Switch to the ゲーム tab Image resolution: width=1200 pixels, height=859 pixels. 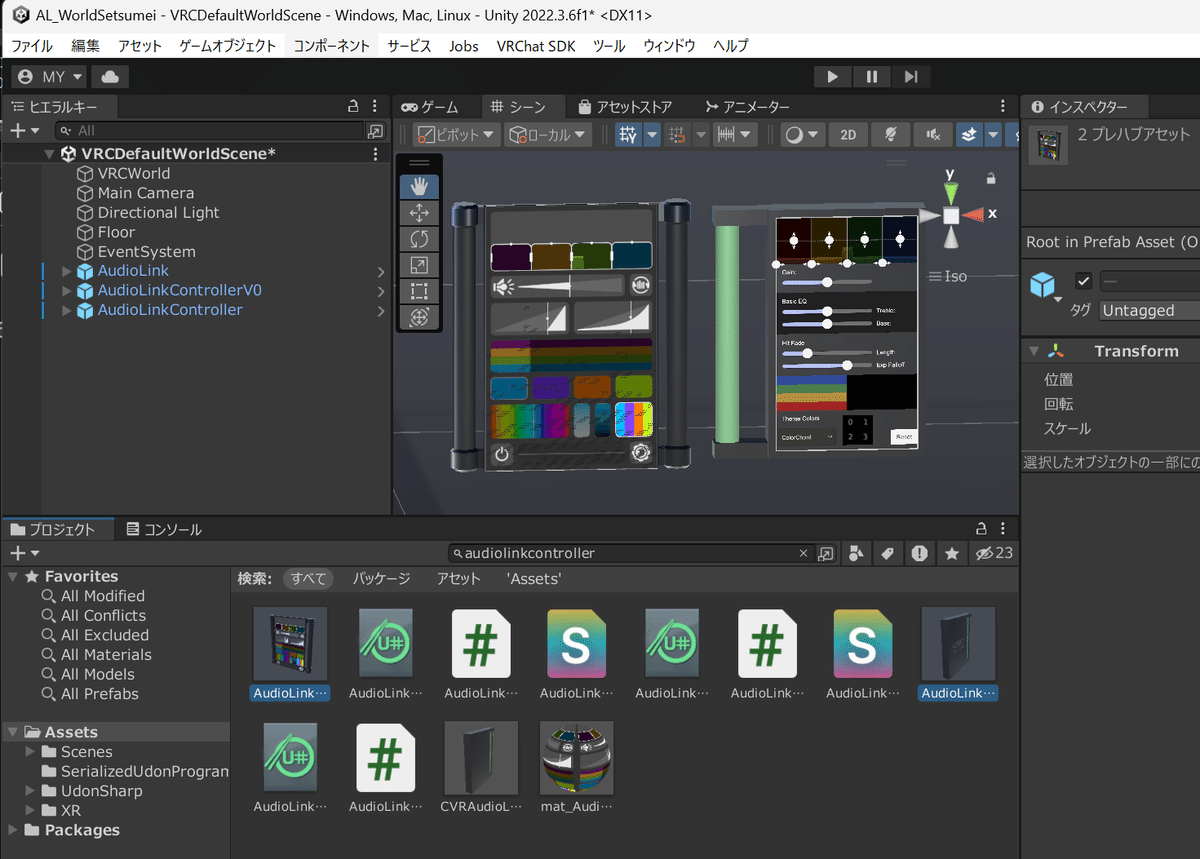[x=429, y=107]
